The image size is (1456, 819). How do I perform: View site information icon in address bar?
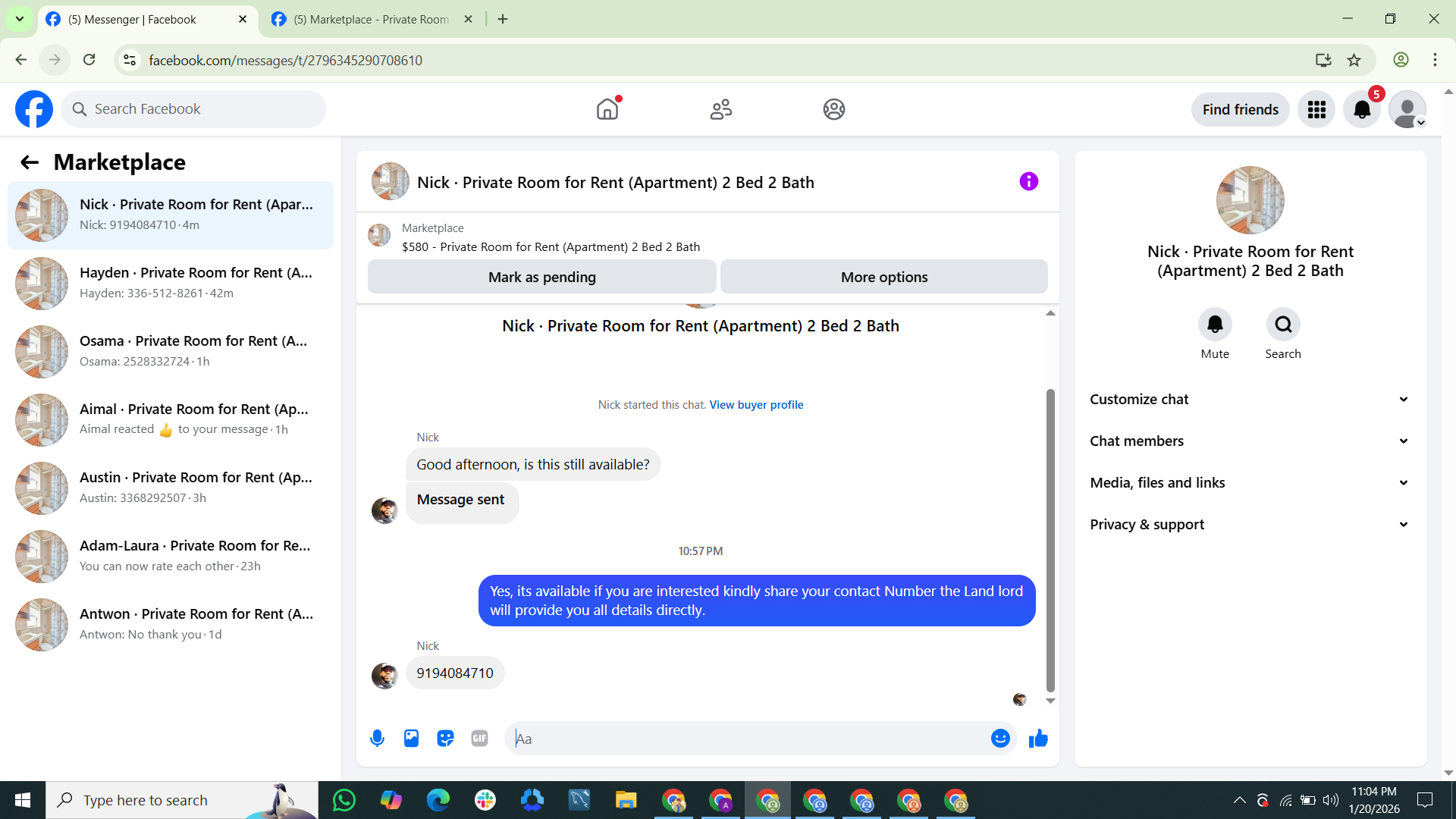pyautogui.click(x=130, y=60)
